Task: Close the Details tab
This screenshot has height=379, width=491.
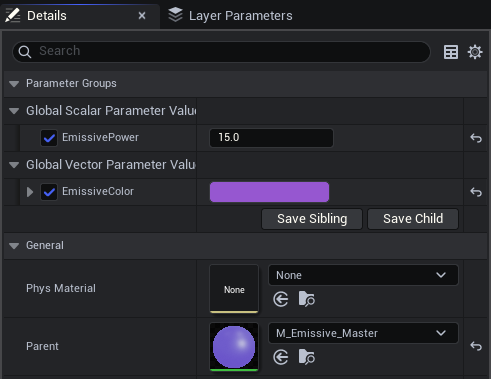Action: coord(142,16)
